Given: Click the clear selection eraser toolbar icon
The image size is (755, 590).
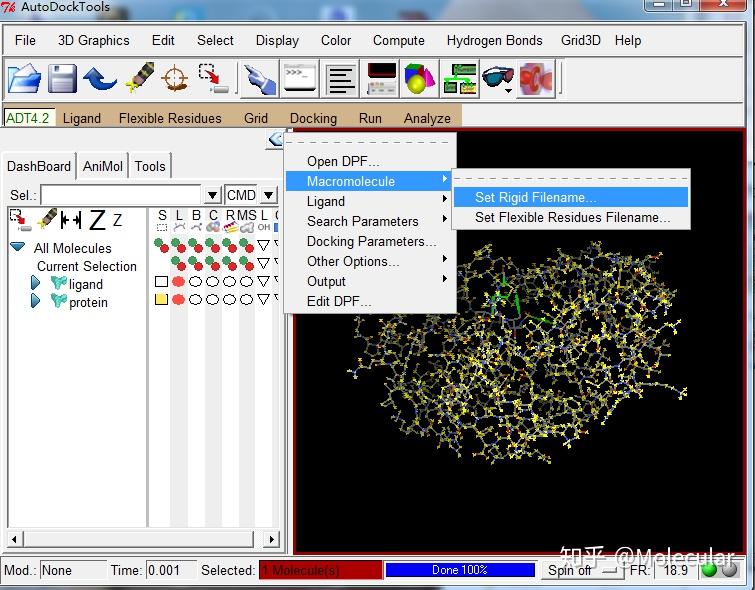Looking at the screenshot, I should pos(140,77).
